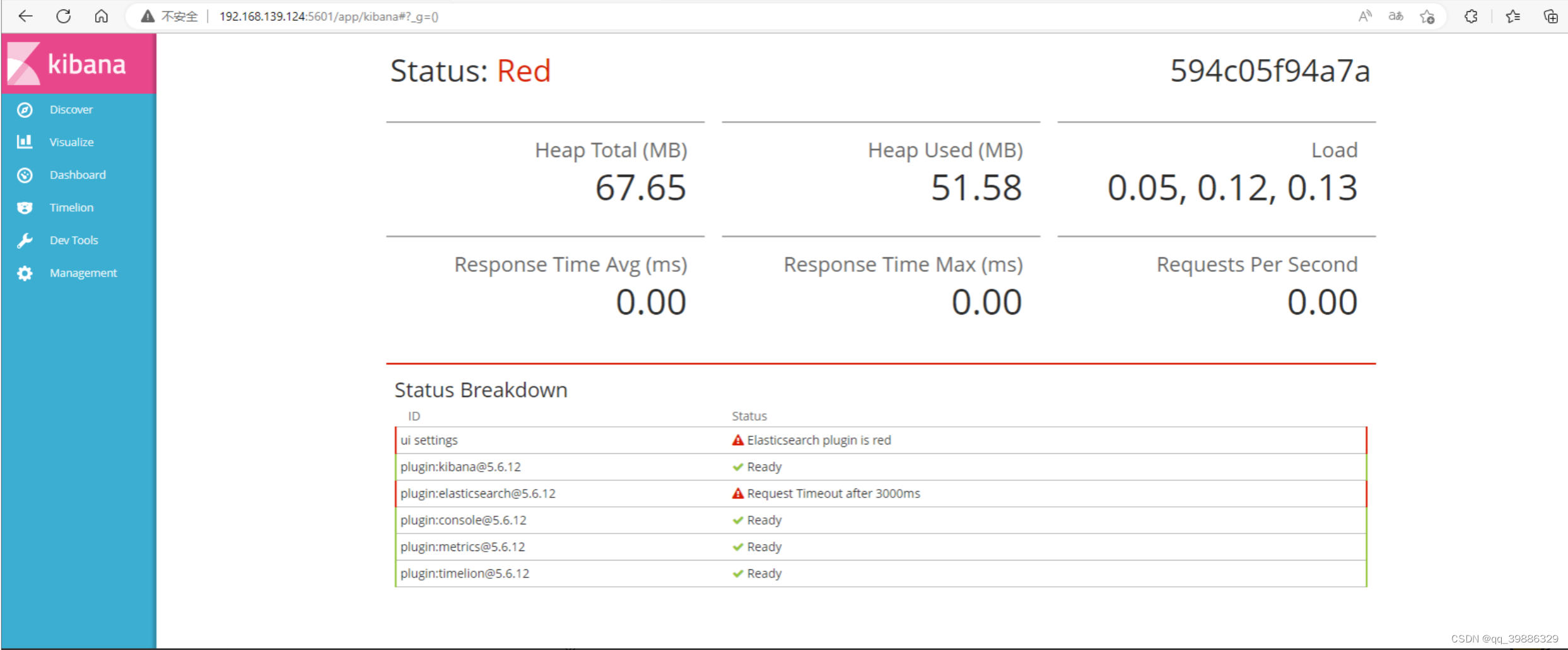
Task: Go to Dev Tools
Action: [x=74, y=240]
